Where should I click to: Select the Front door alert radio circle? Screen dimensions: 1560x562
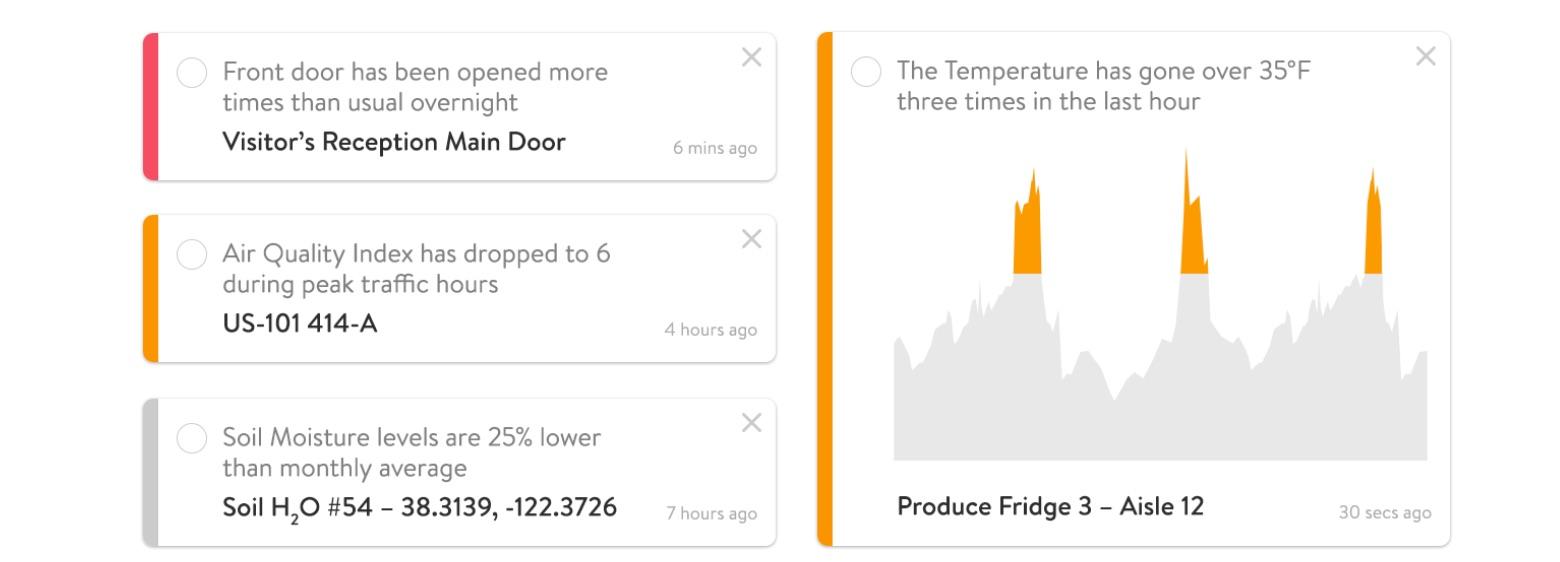[x=192, y=73]
